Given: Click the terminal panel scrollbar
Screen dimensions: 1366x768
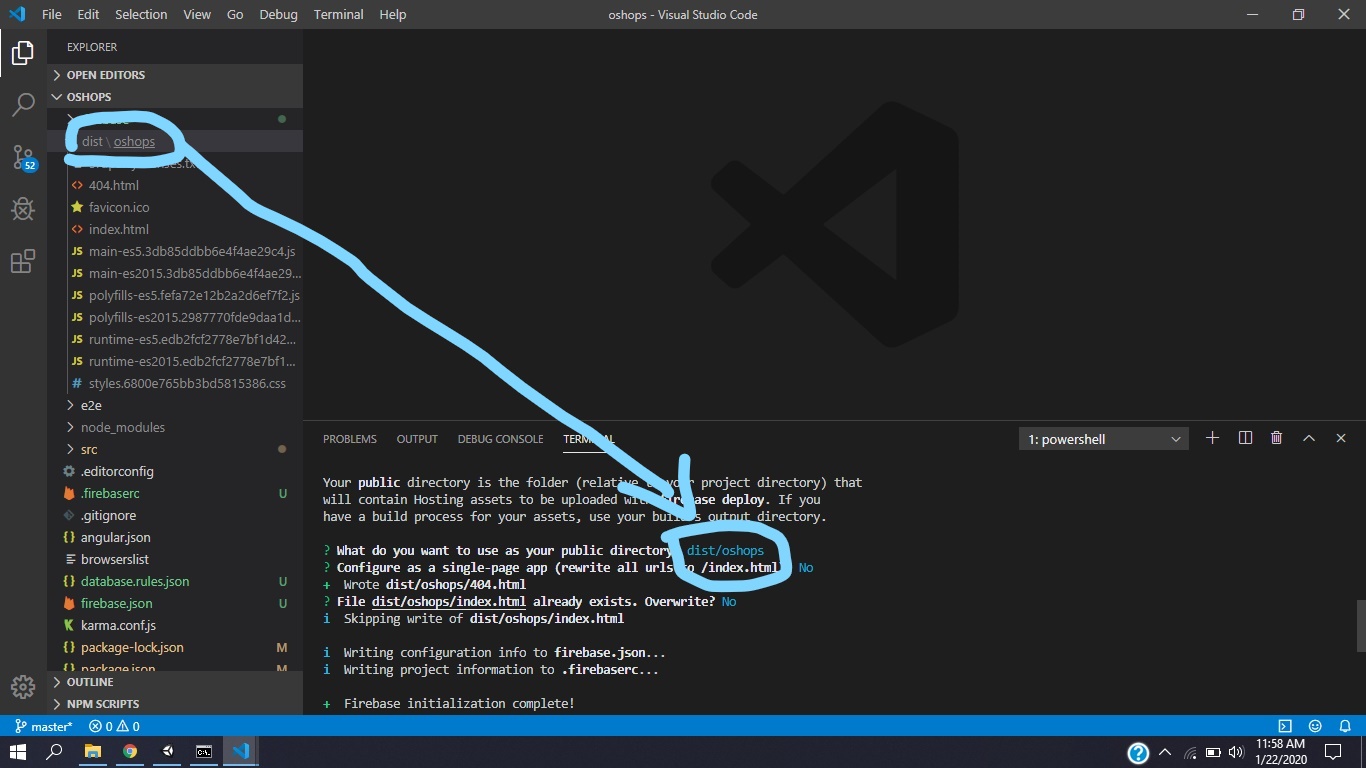Looking at the screenshot, I should click(1360, 626).
